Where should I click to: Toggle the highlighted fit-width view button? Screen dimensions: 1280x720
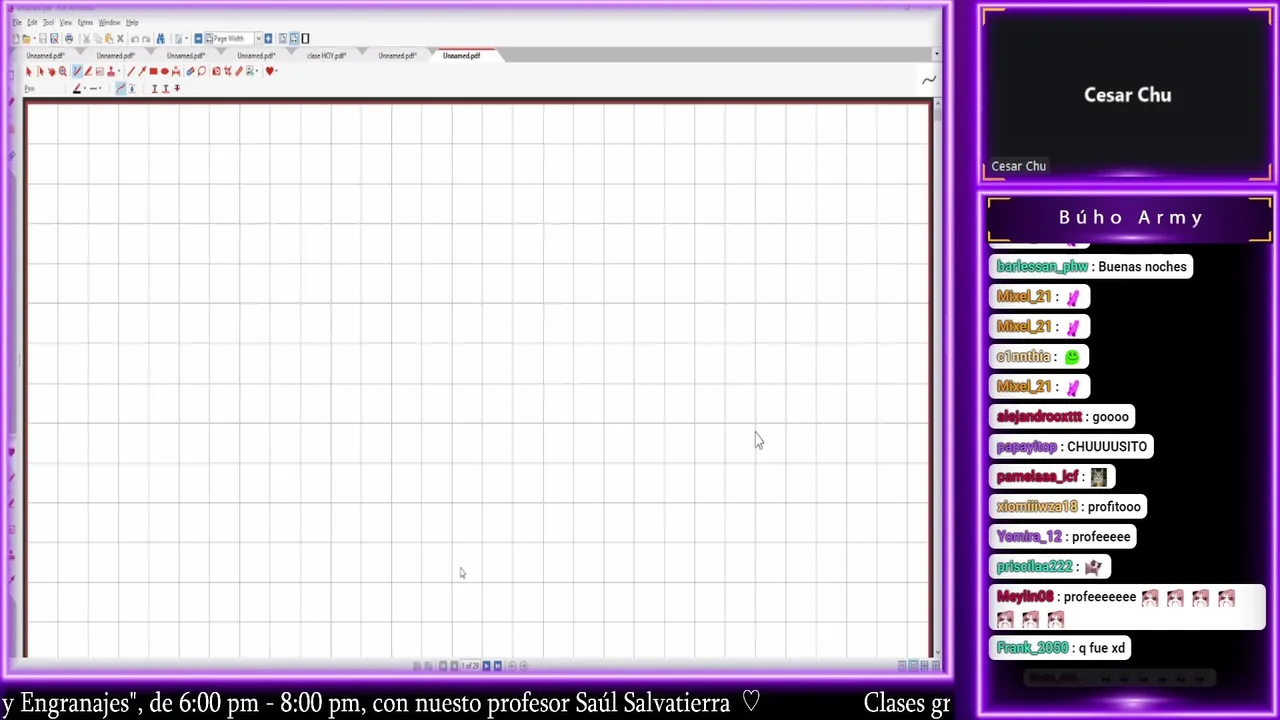(294, 39)
